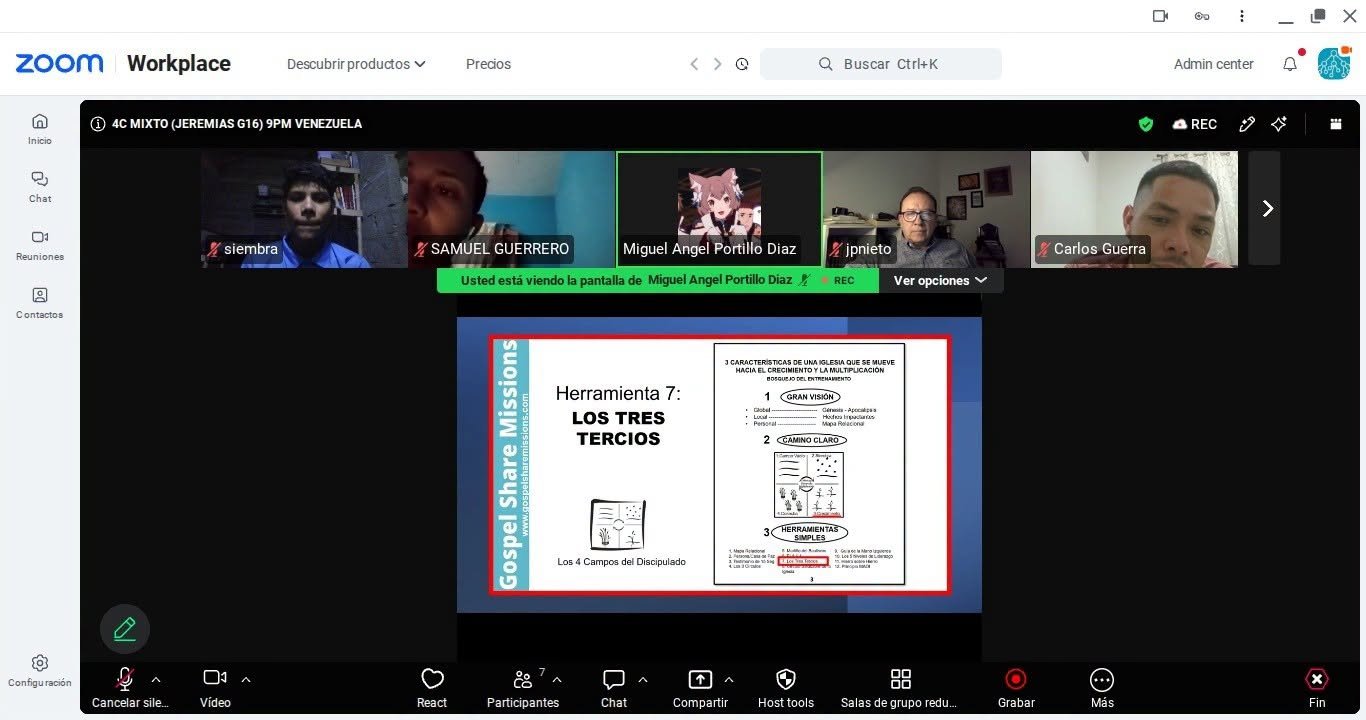1366x720 pixels.
Task: Open the React heart icon
Action: pos(432,680)
